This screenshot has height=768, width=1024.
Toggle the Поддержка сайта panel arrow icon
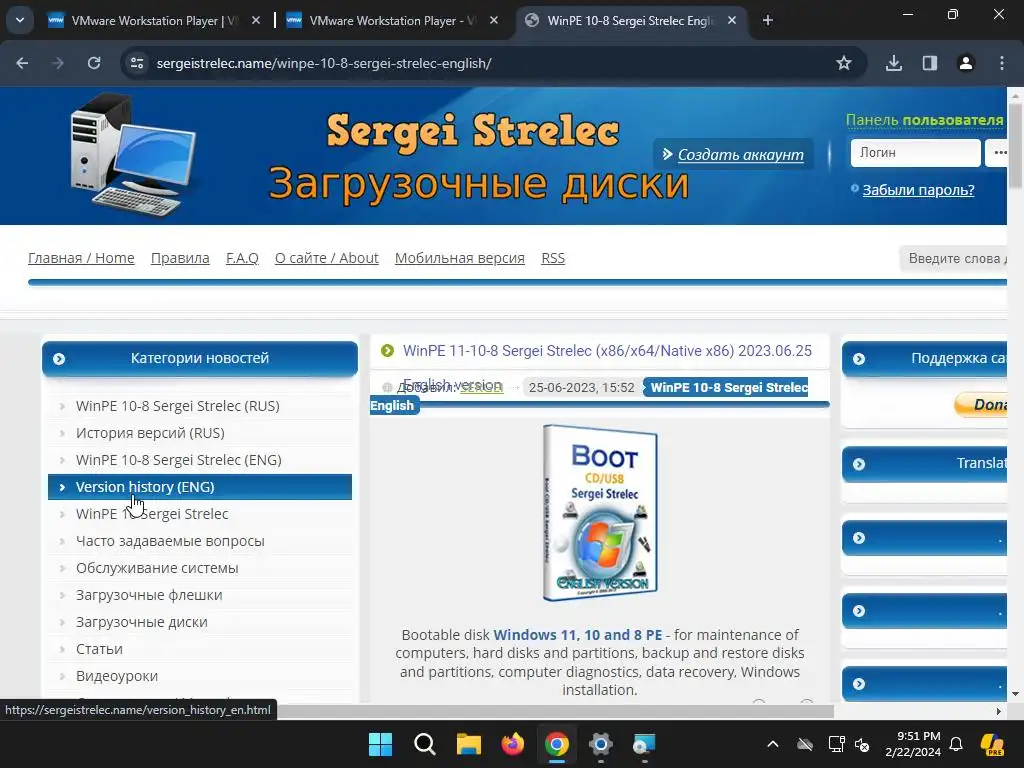point(859,359)
